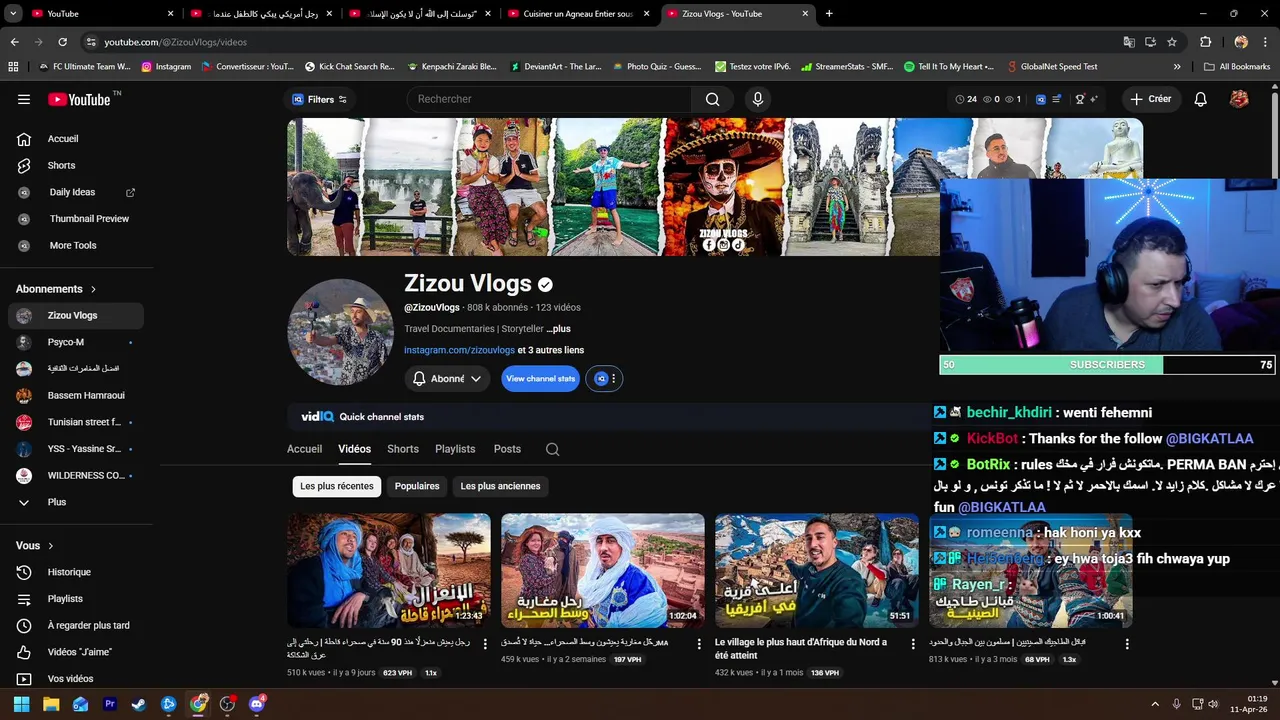Open Chrome three-dot menu
This screenshot has width=1280, height=720.
point(1265,42)
